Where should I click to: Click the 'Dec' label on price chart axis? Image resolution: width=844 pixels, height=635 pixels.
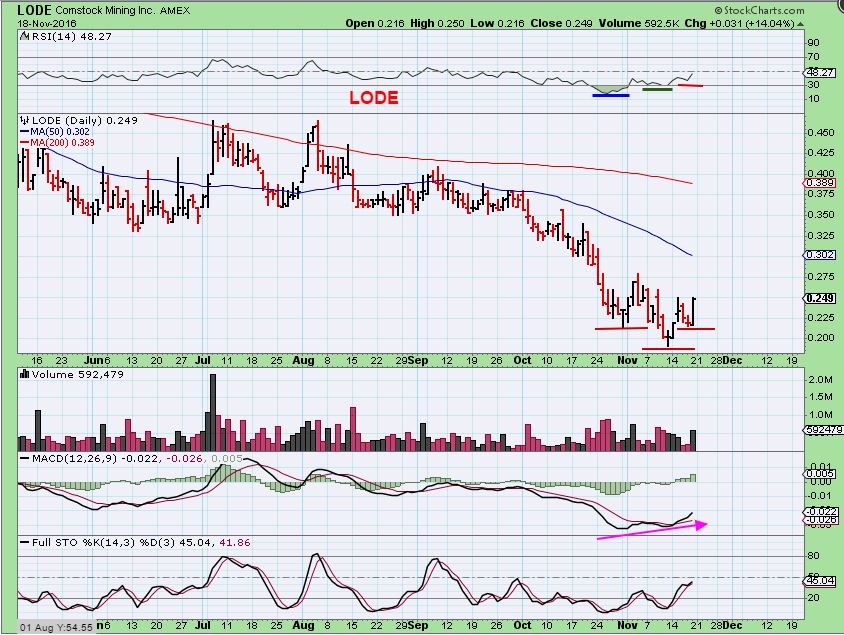pos(732,360)
